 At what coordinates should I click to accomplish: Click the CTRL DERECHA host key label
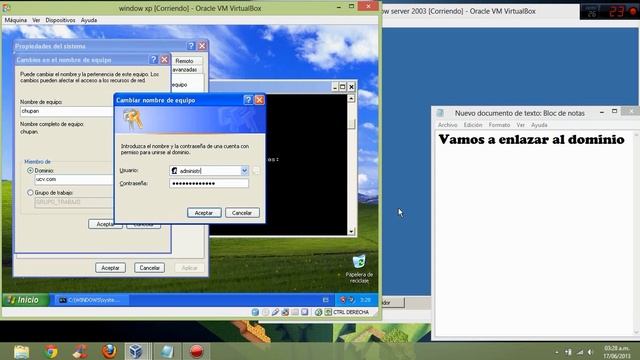pyautogui.click(x=351, y=312)
